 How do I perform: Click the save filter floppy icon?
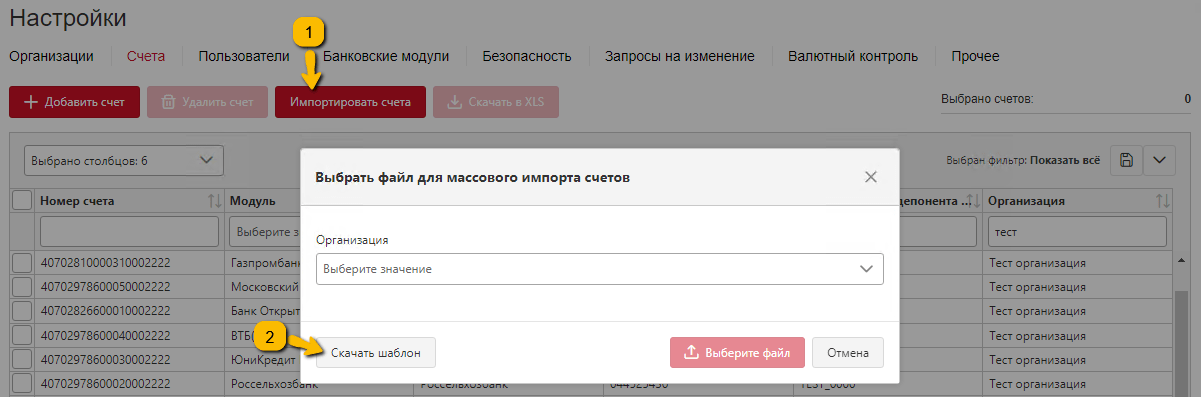(x=1126, y=160)
